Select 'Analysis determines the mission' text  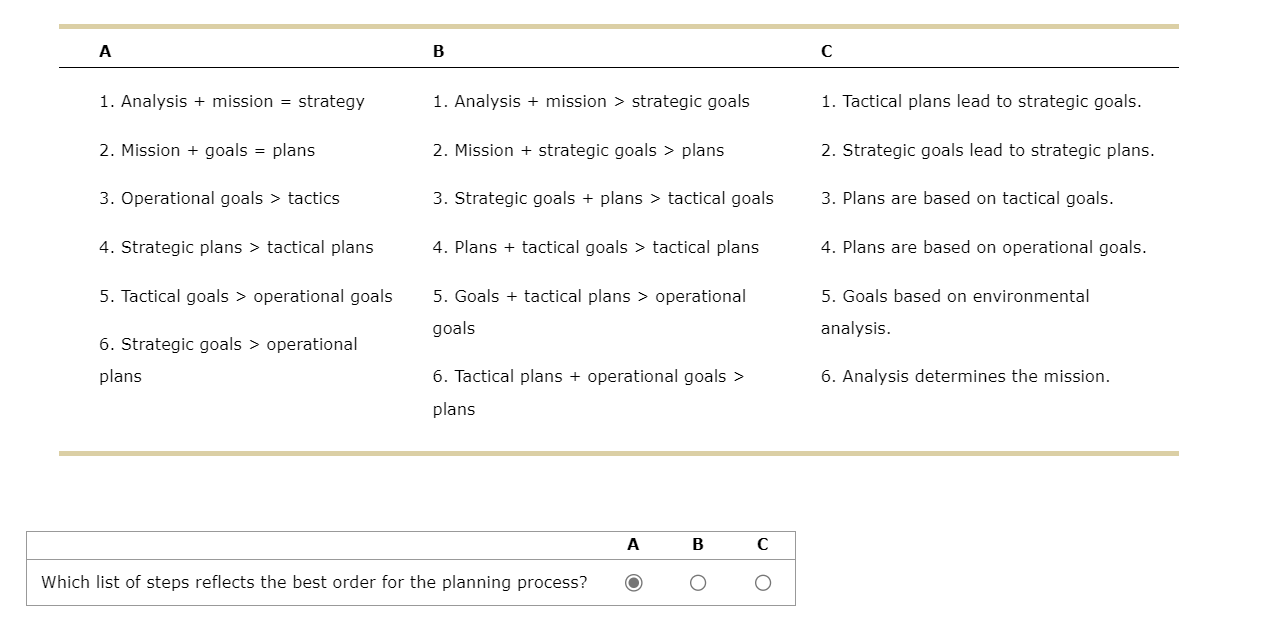(x=966, y=376)
